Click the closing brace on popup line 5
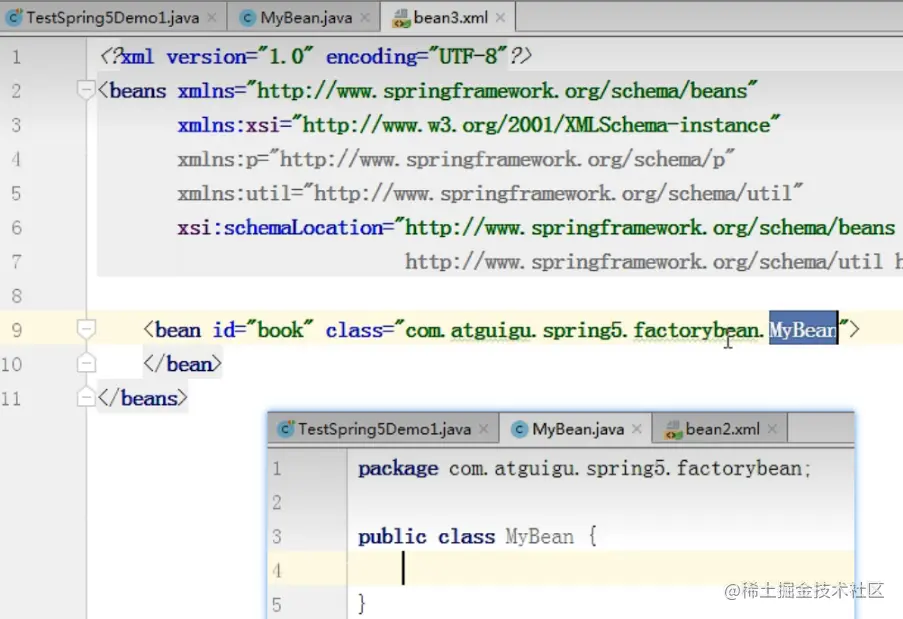Screen dimensions: 903x619 (x=362, y=603)
